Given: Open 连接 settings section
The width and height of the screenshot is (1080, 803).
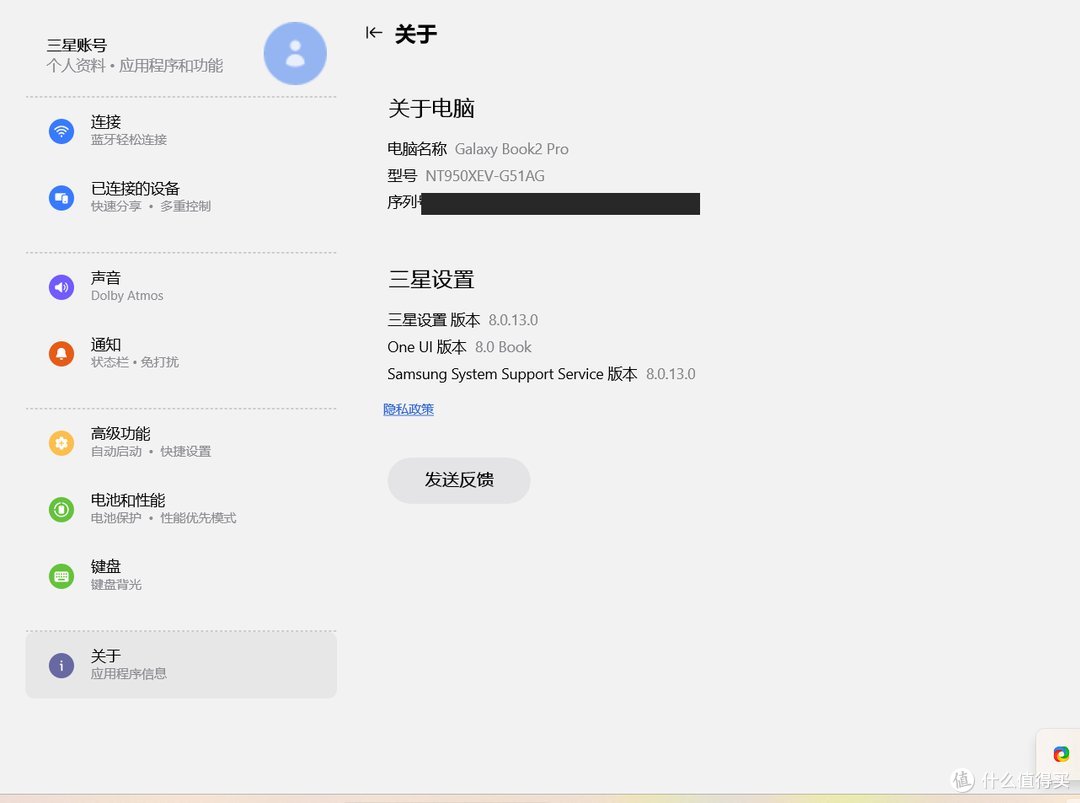Looking at the screenshot, I should point(180,131).
